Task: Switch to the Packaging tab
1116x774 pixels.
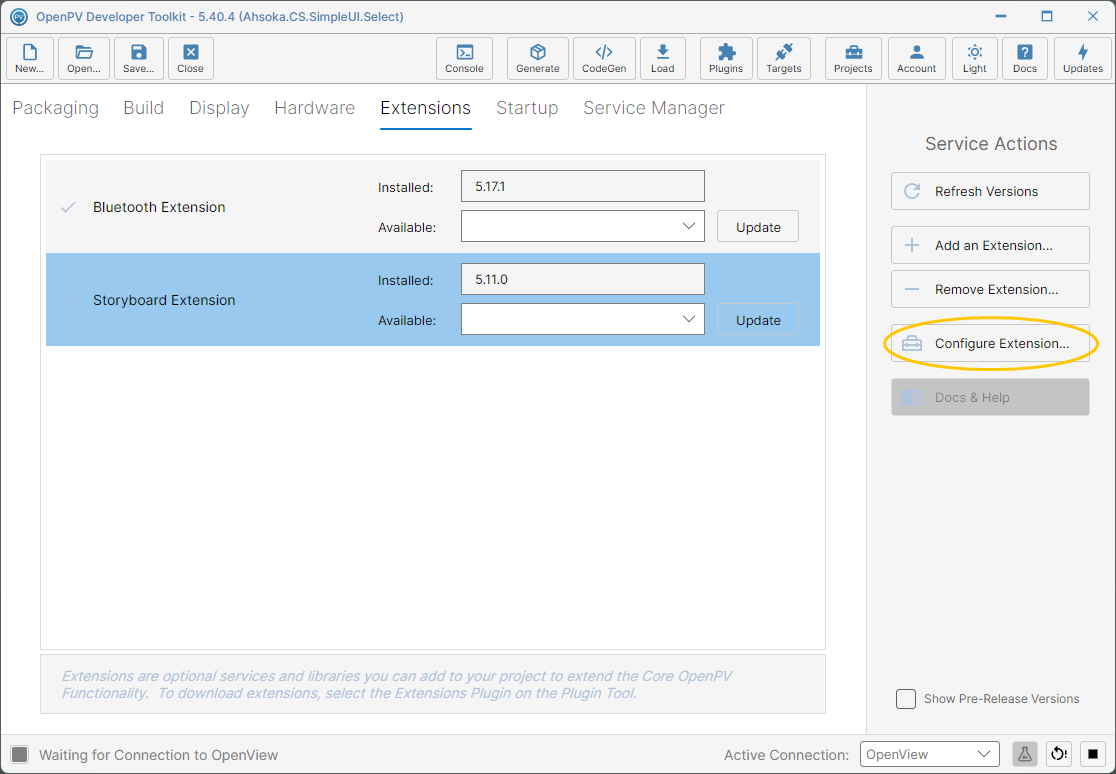Action: 56,108
